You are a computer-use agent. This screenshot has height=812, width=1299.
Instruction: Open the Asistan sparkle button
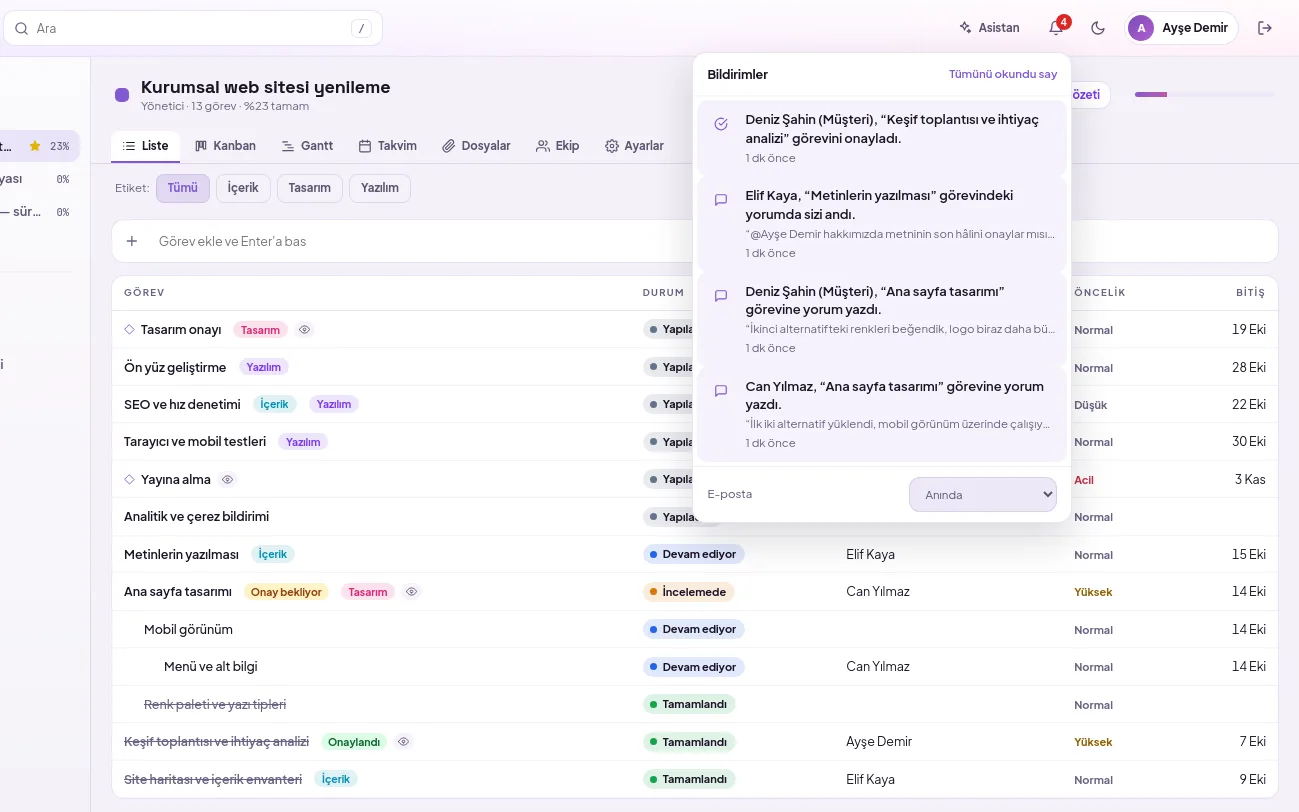click(x=989, y=28)
